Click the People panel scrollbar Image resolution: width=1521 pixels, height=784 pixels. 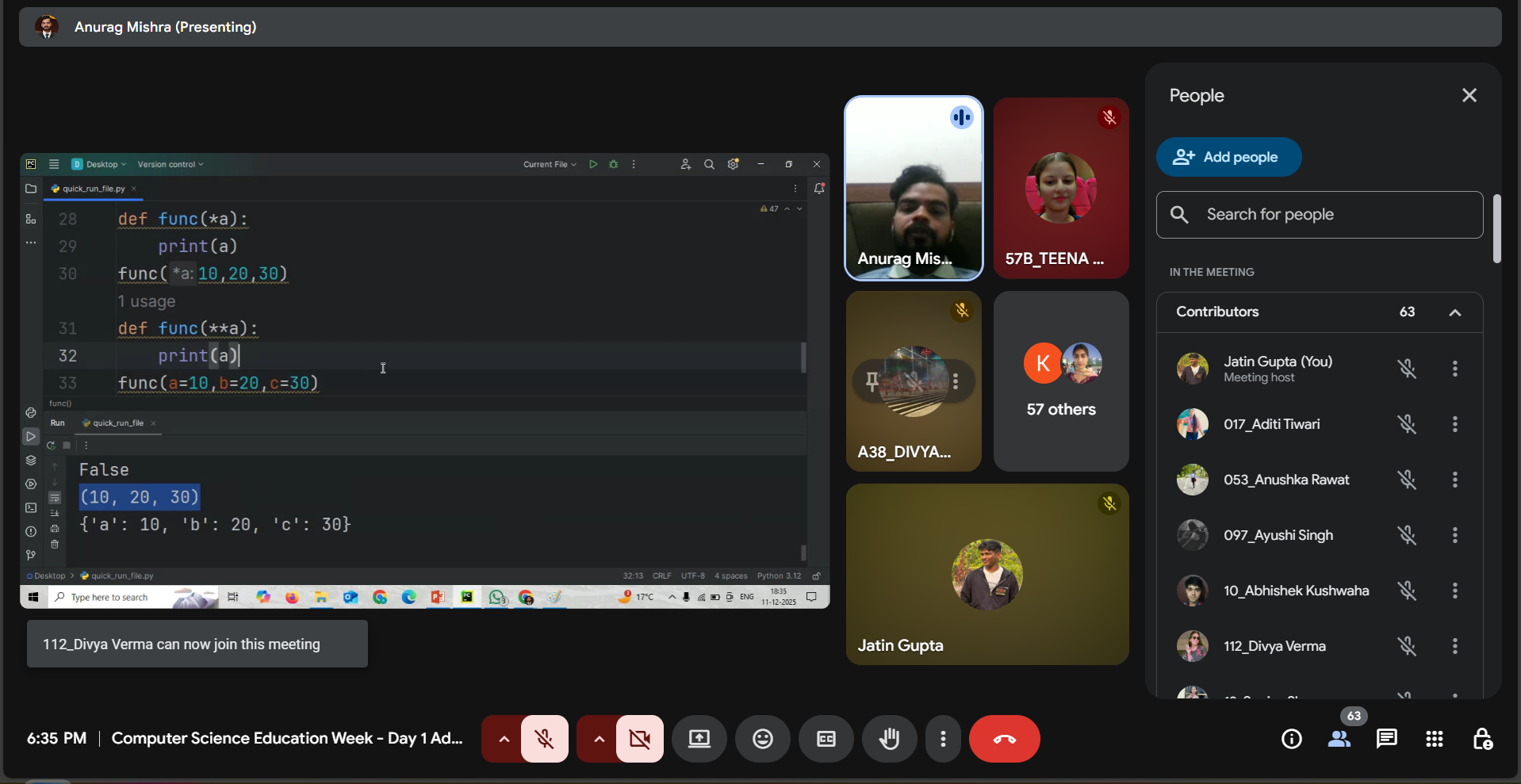point(1496,228)
